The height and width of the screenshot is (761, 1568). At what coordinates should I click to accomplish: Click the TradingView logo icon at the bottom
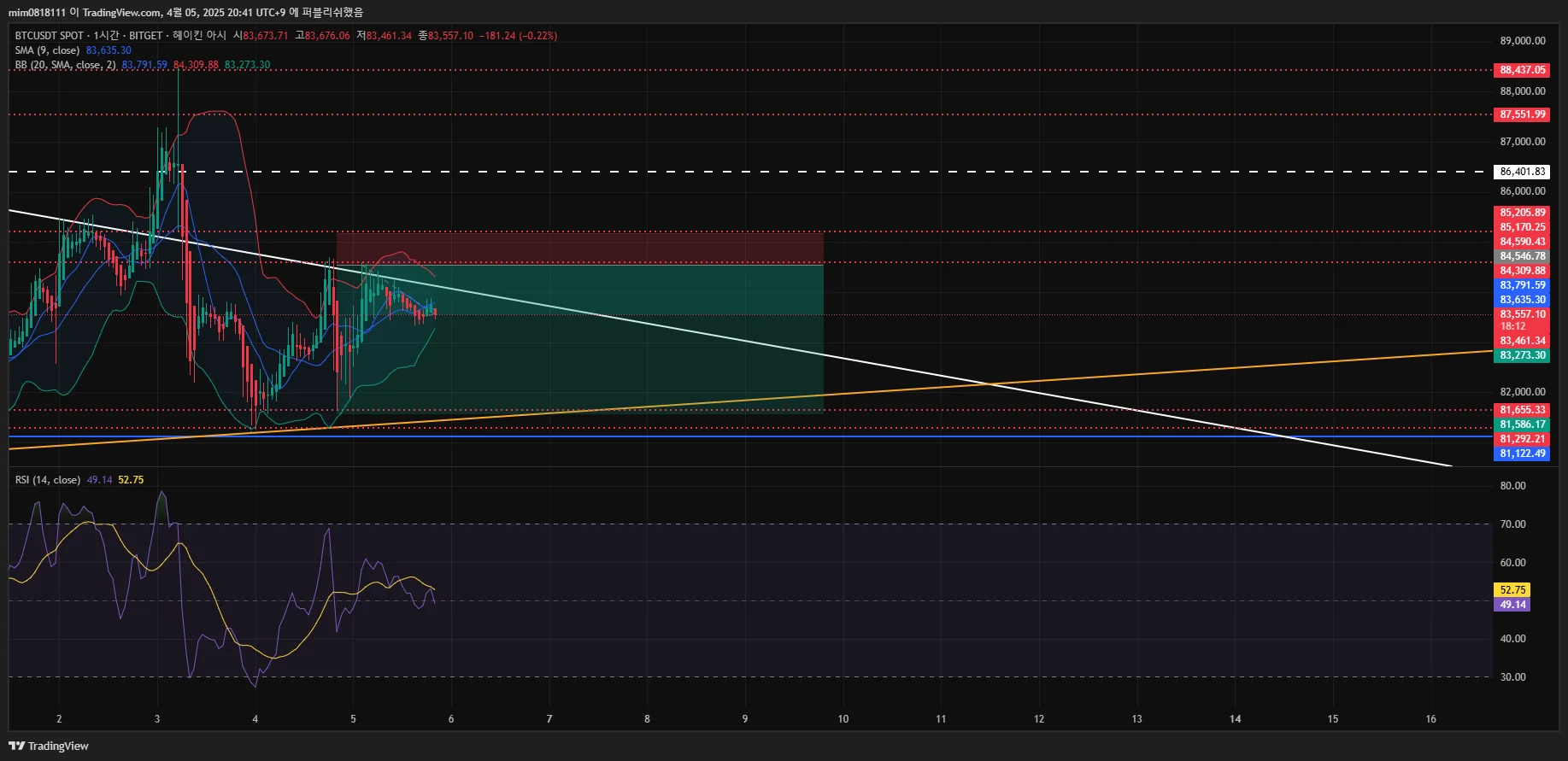tap(17, 746)
